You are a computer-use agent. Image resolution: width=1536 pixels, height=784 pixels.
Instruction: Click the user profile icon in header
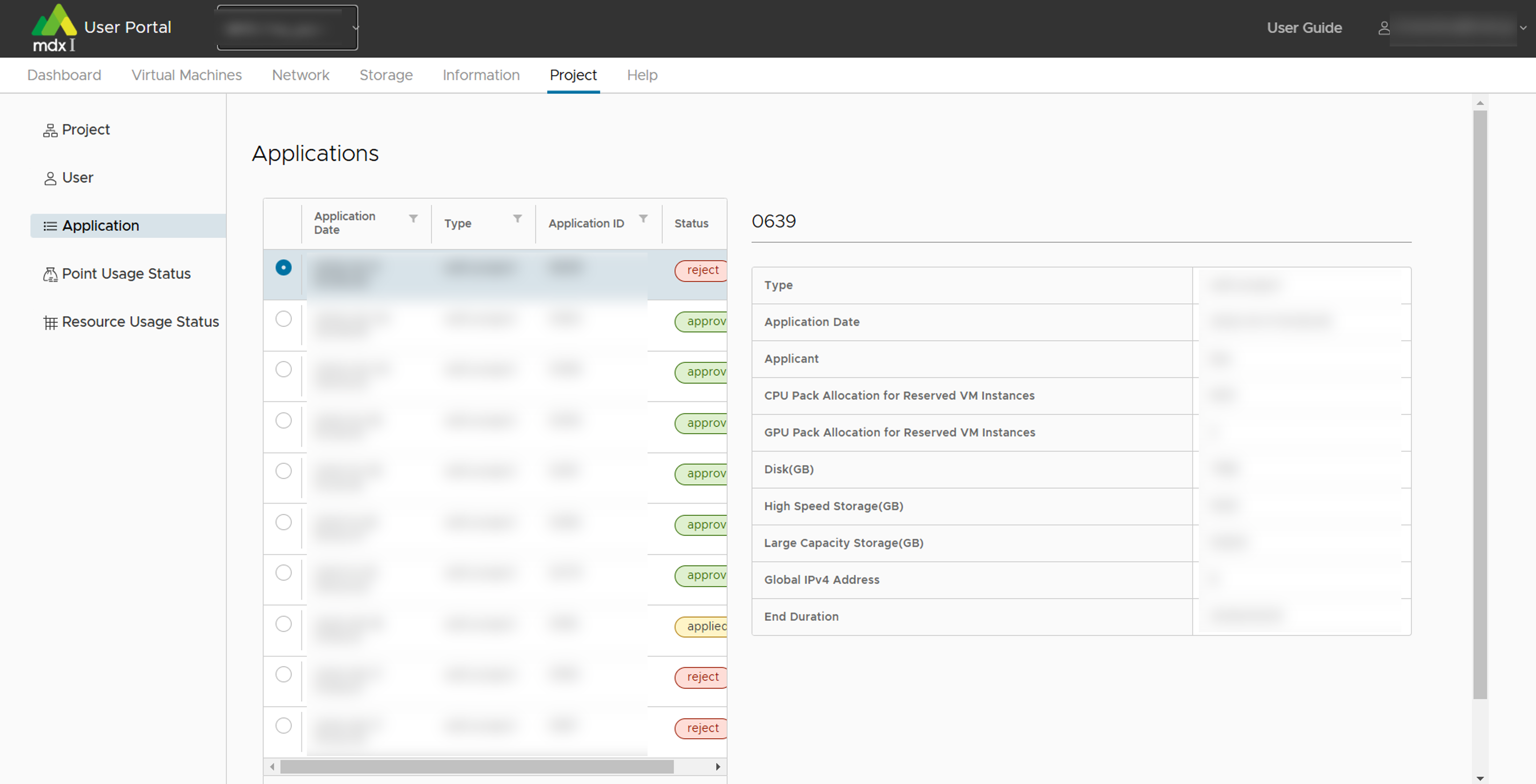pyautogui.click(x=1384, y=28)
